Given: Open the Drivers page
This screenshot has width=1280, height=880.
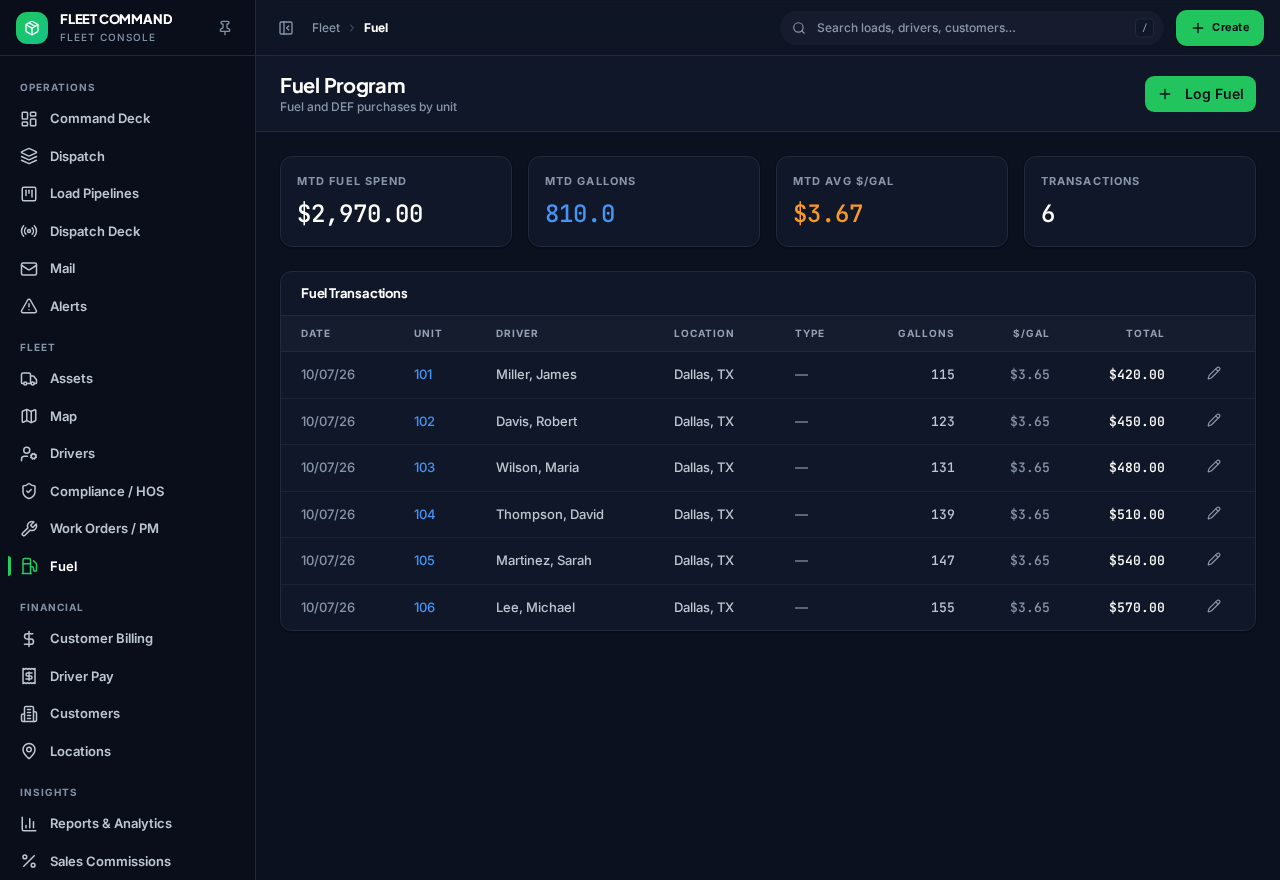Looking at the screenshot, I should [x=128, y=454].
